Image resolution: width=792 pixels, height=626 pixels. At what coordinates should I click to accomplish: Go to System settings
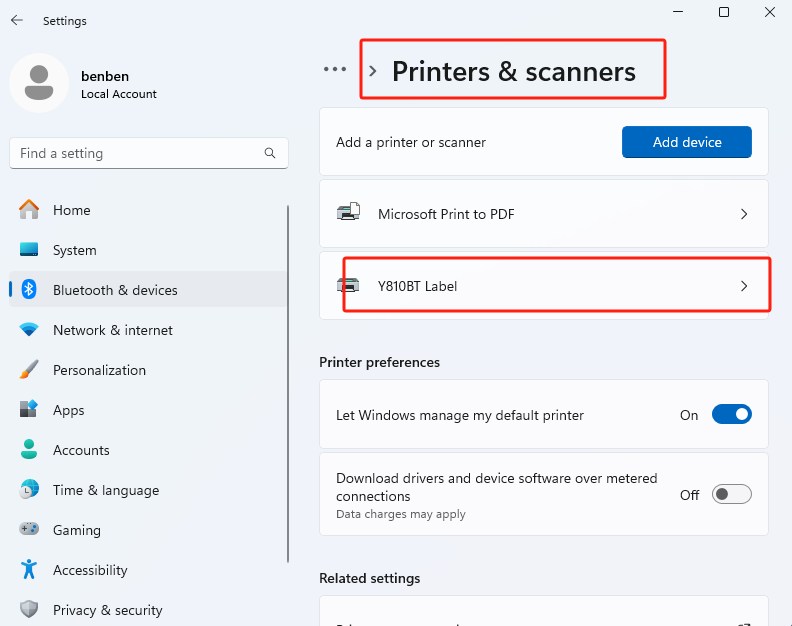click(148, 250)
